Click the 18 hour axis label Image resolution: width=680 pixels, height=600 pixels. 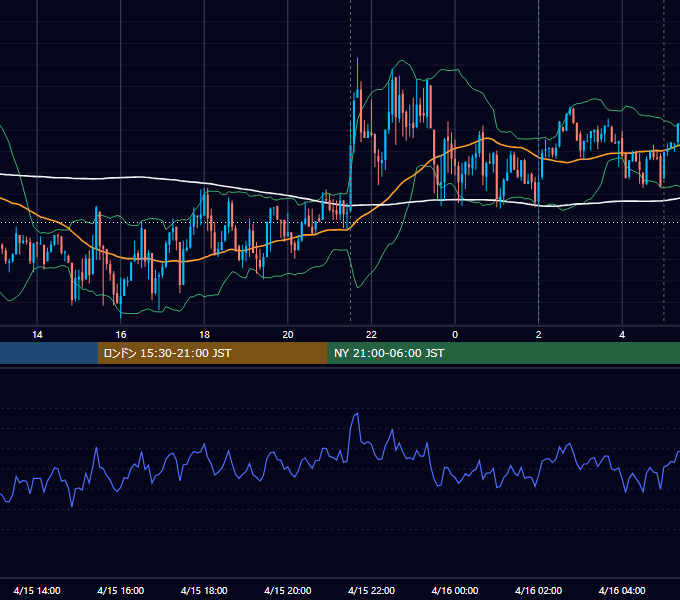[x=204, y=335]
